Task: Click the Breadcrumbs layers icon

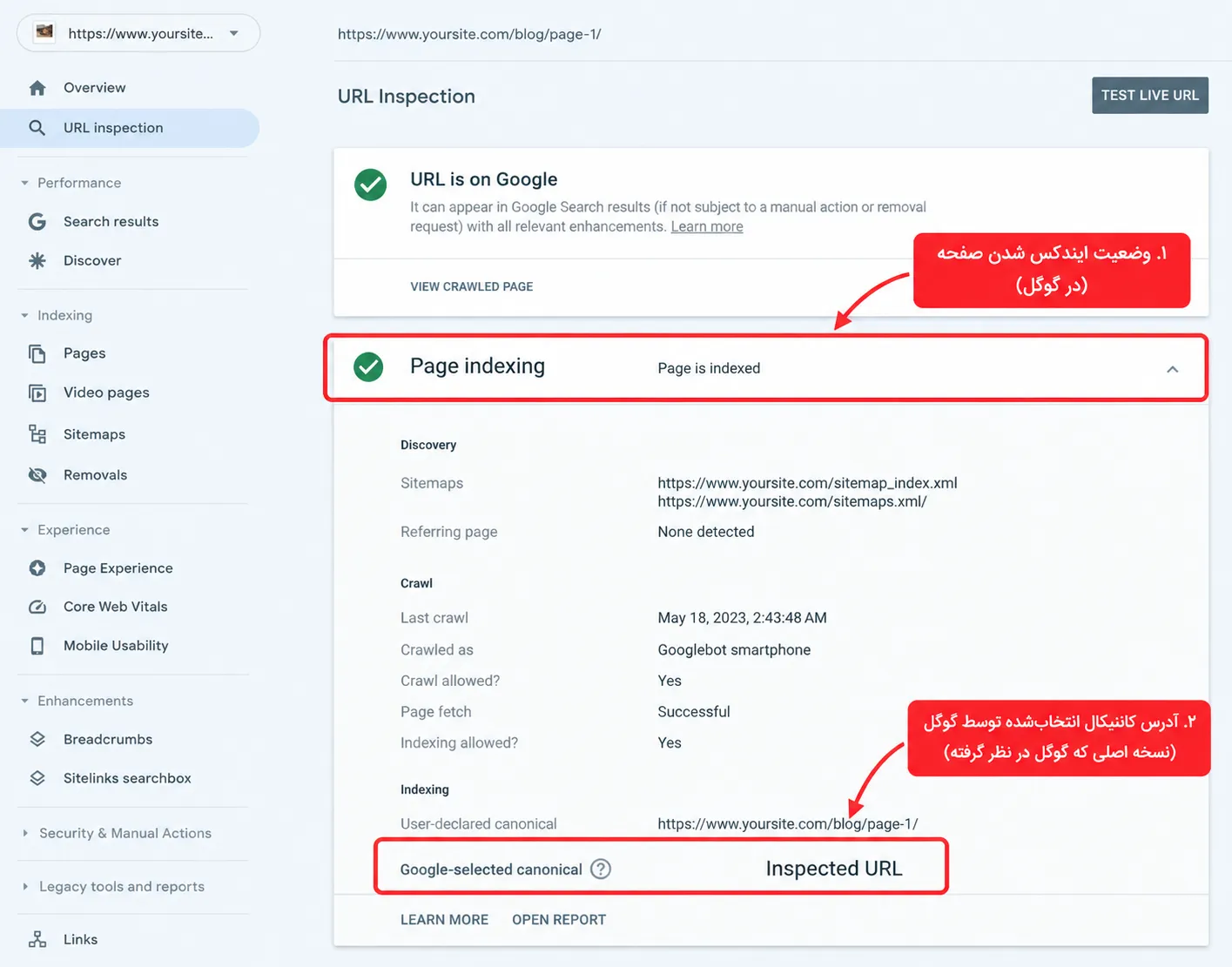Action: (x=37, y=739)
